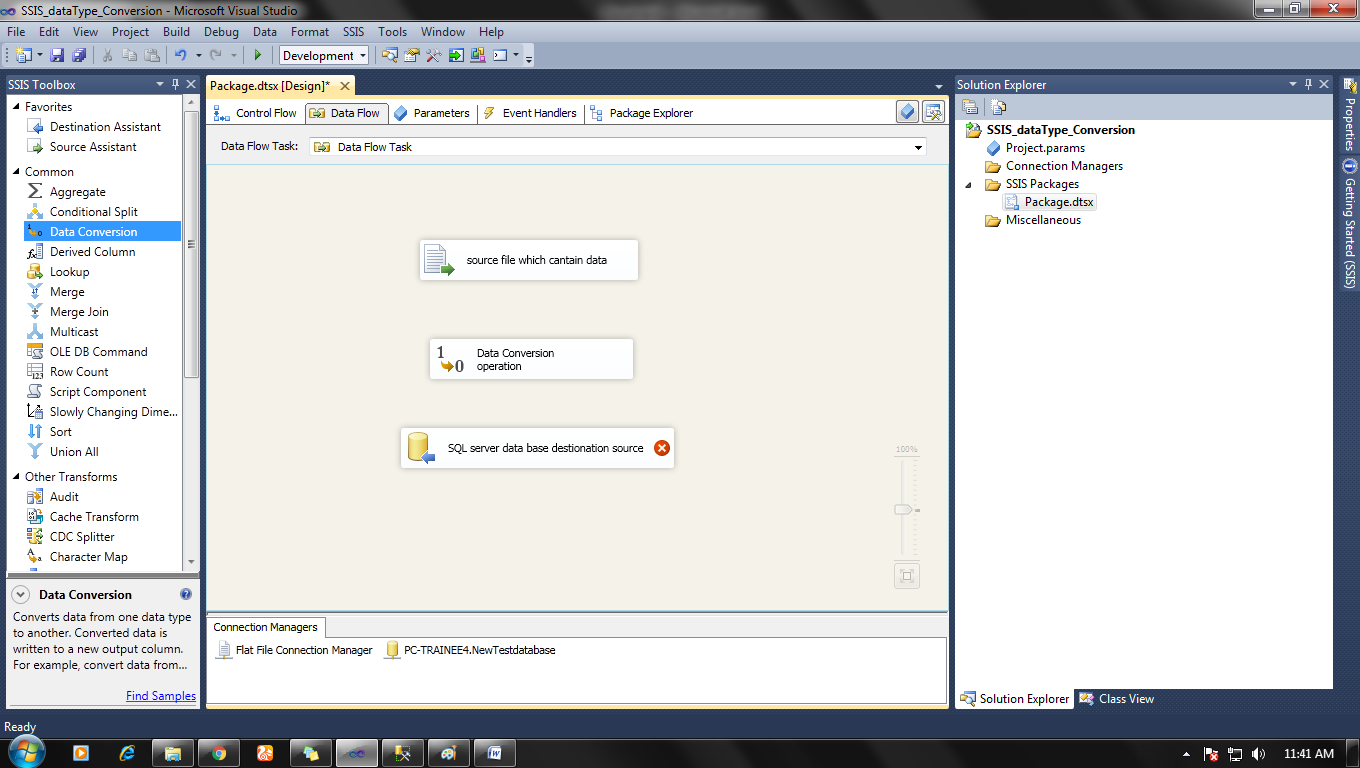Click the Save toolbar icon

(x=57, y=55)
